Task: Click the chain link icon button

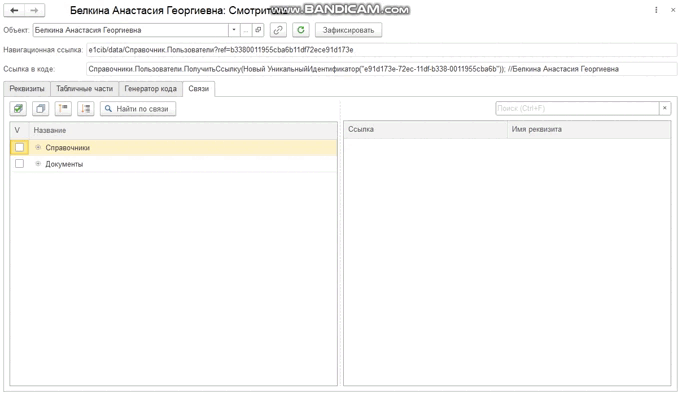Action: [278, 30]
